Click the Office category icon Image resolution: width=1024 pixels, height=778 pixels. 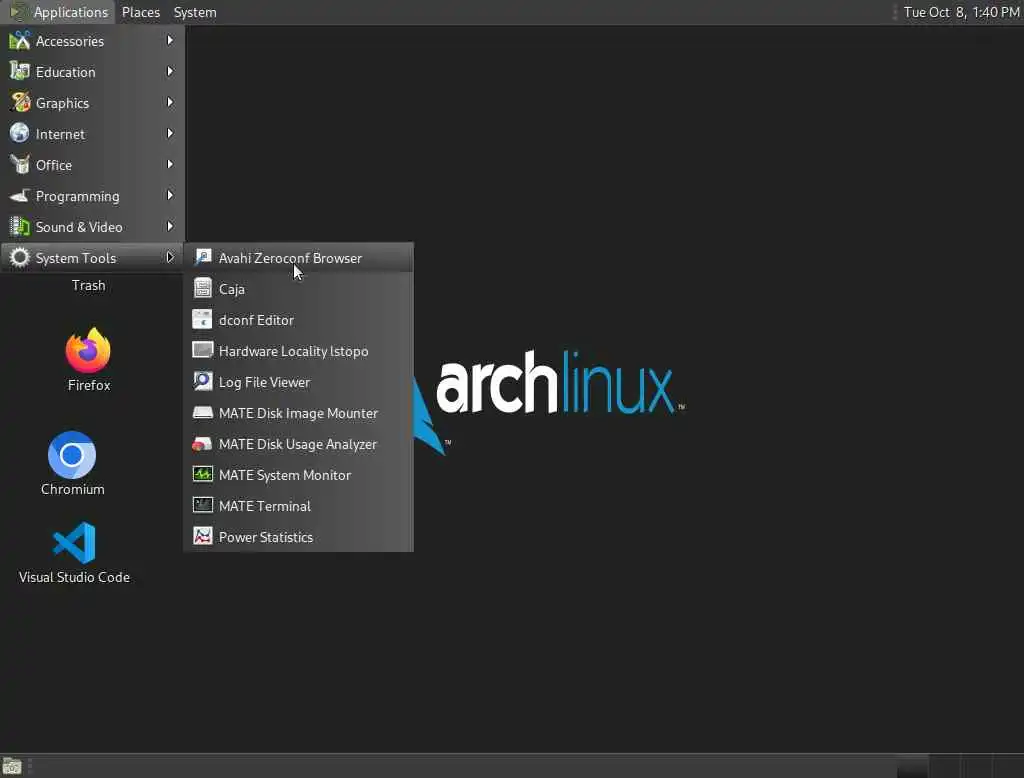(20, 165)
